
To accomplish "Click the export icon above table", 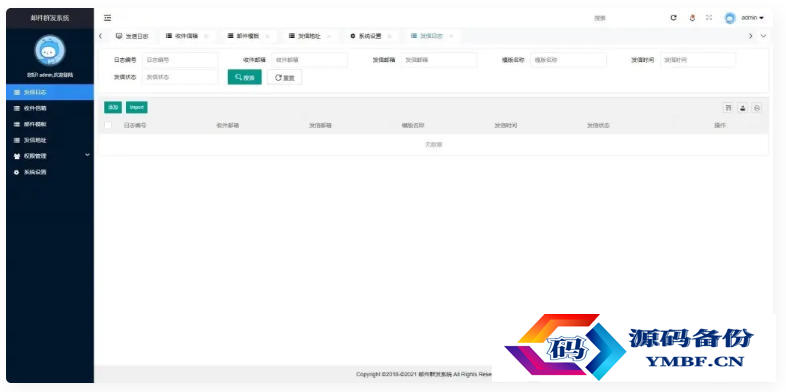I will click(x=743, y=108).
